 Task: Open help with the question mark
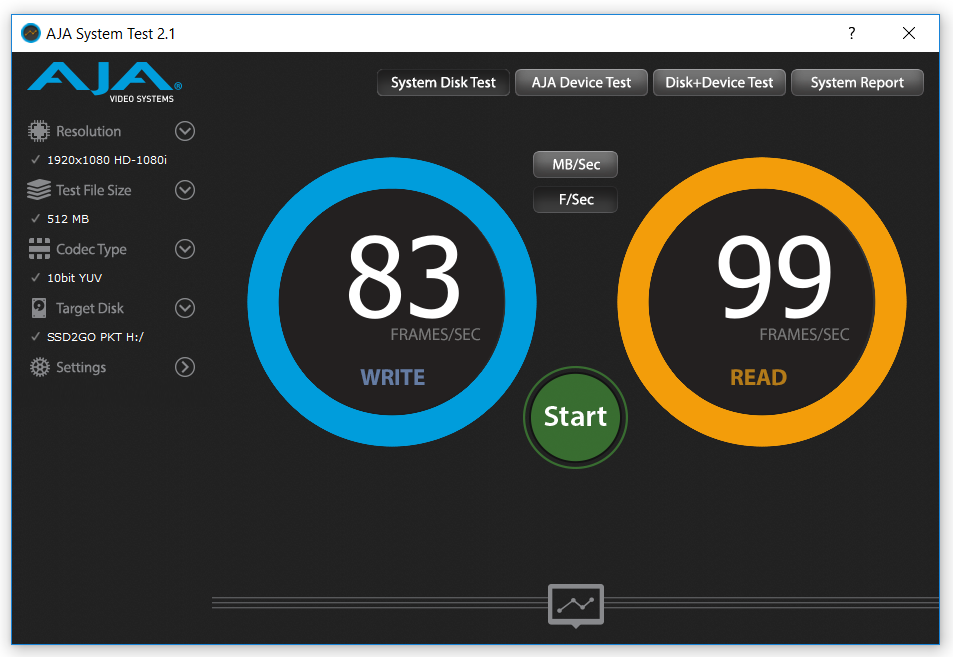click(x=852, y=33)
